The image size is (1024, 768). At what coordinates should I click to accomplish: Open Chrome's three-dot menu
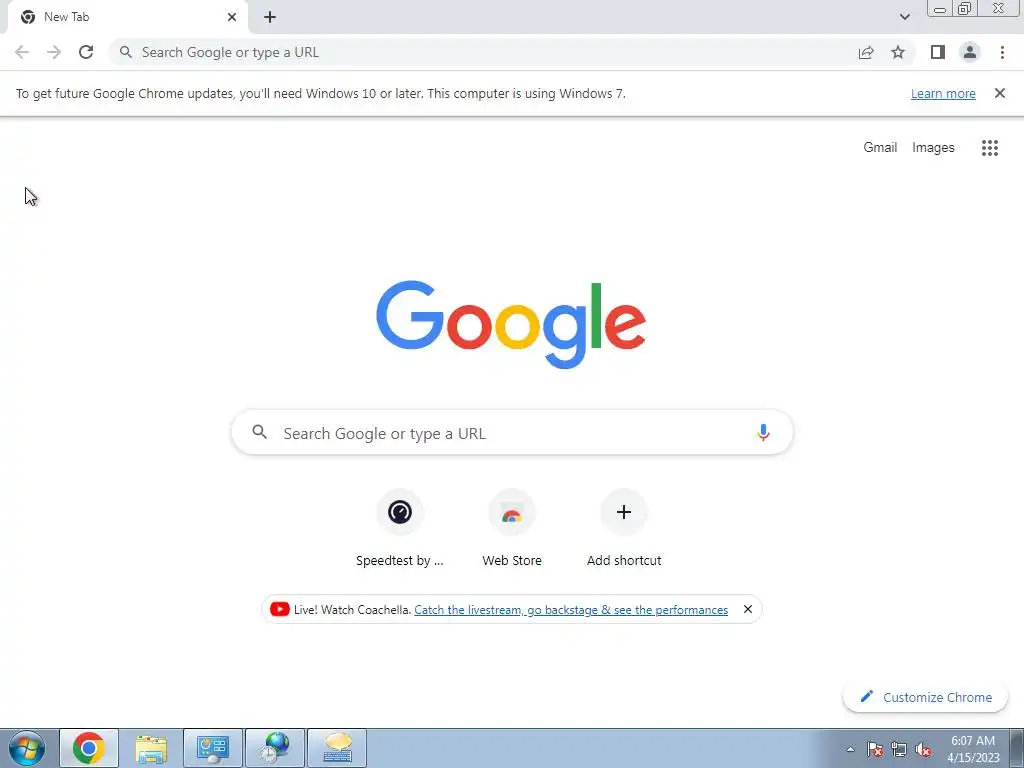(x=1002, y=52)
